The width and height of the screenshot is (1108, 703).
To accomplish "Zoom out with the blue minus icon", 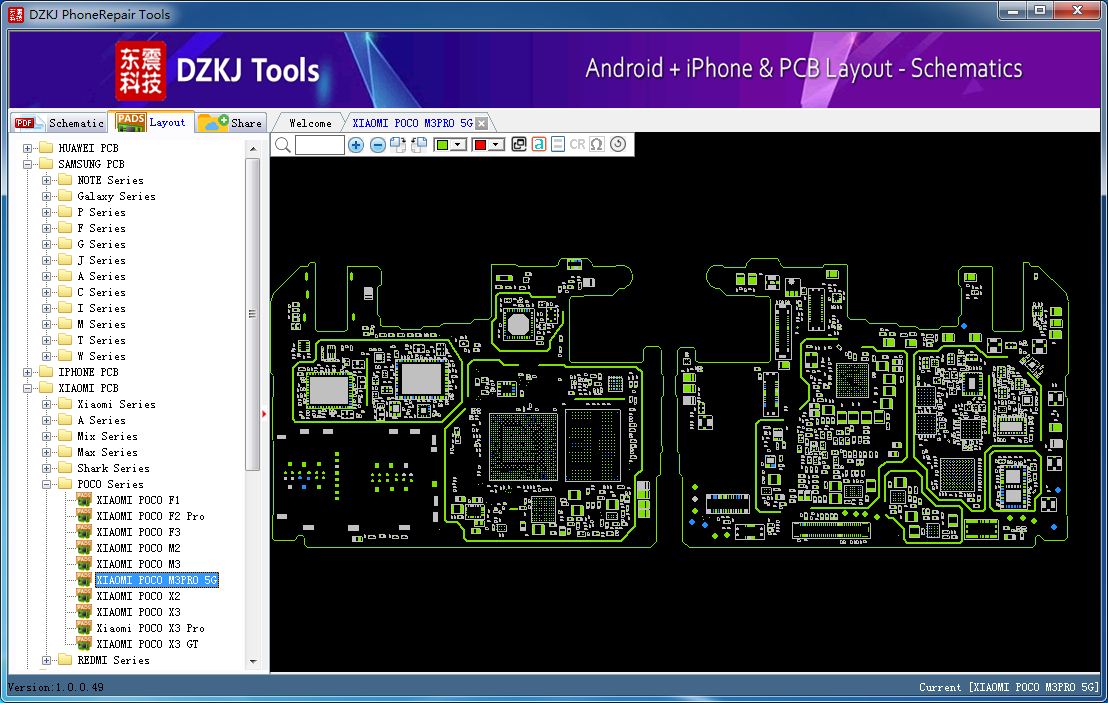I will pyautogui.click(x=377, y=145).
